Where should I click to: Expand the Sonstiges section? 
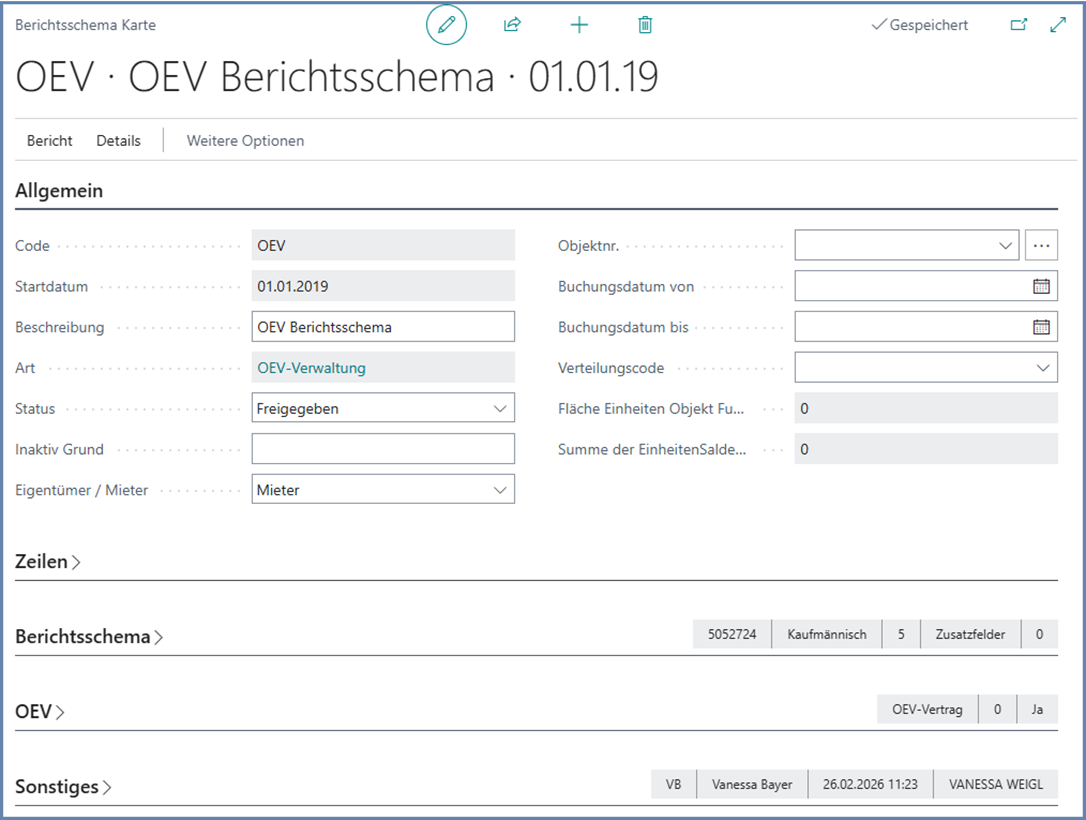tap(63, 787)
